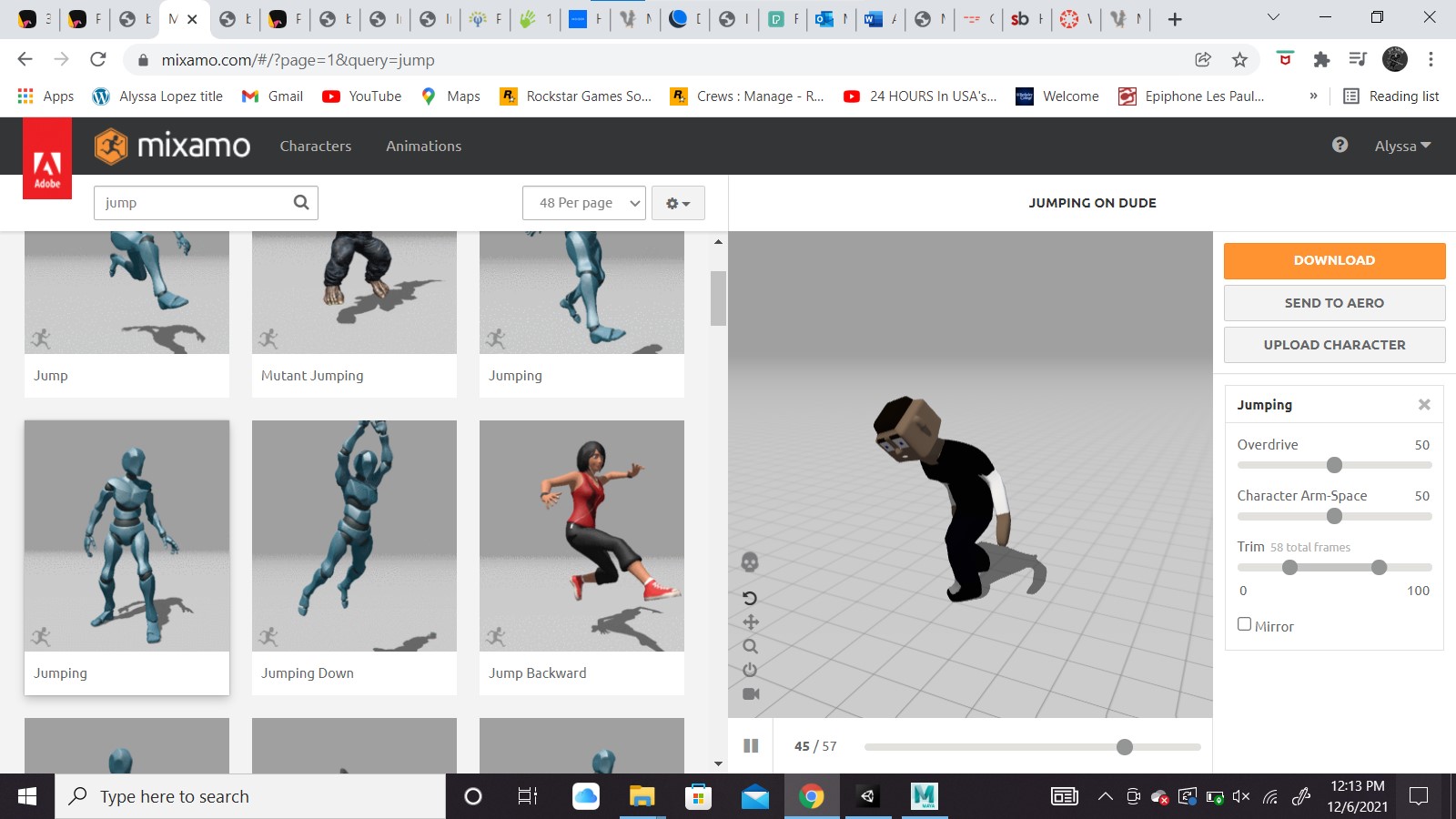Click the animation timeline scrubber handle

(x=1125, y=747)
